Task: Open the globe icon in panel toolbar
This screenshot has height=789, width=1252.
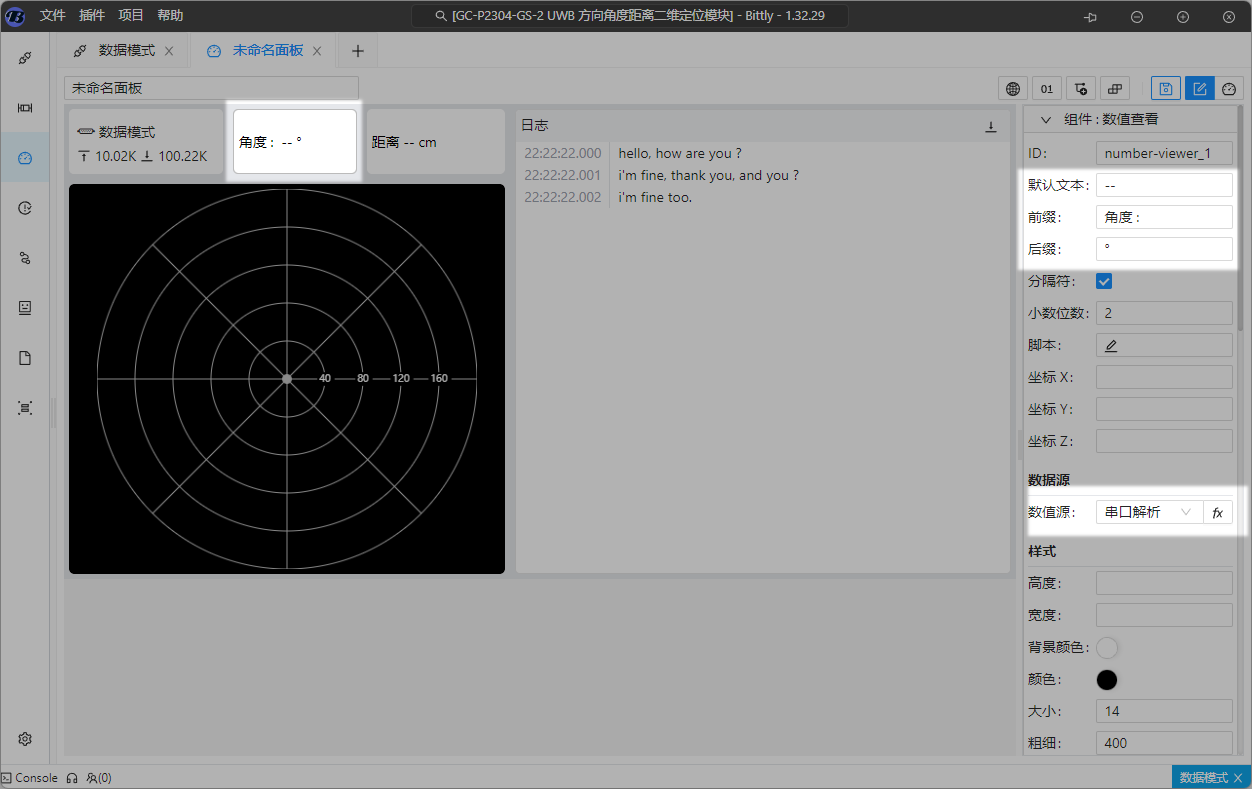Action: [x=1013, y=88]
